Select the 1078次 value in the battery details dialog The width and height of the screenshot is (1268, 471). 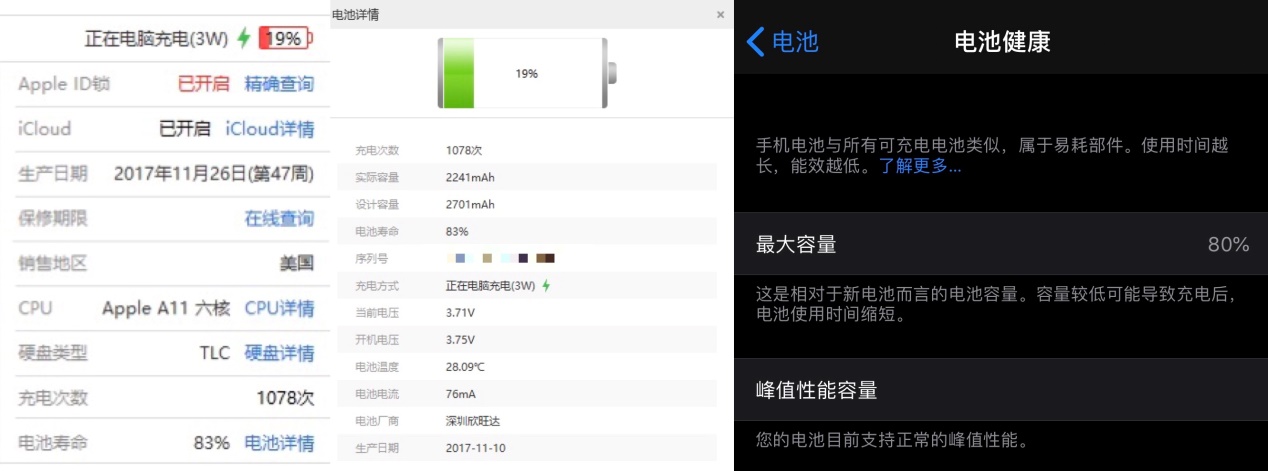point(464,150)
